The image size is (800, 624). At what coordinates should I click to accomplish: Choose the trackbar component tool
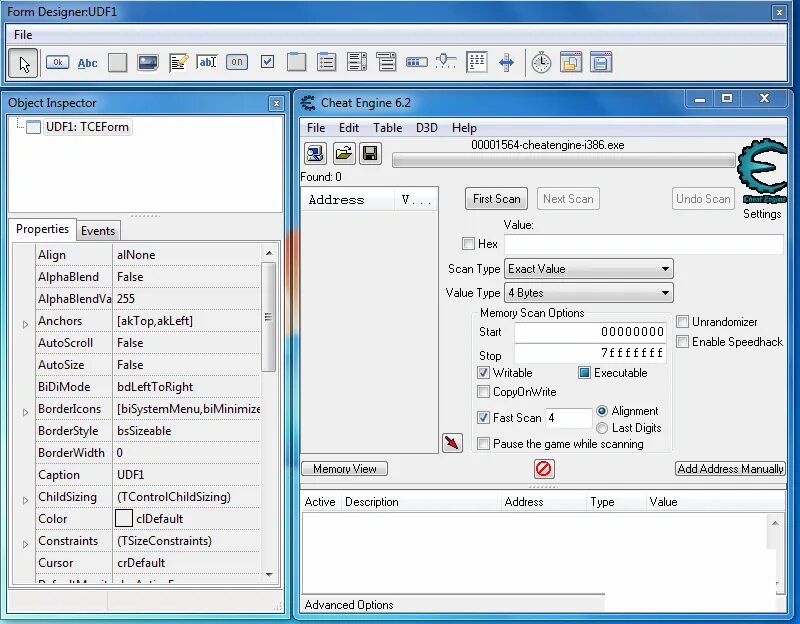coord(446,62)
